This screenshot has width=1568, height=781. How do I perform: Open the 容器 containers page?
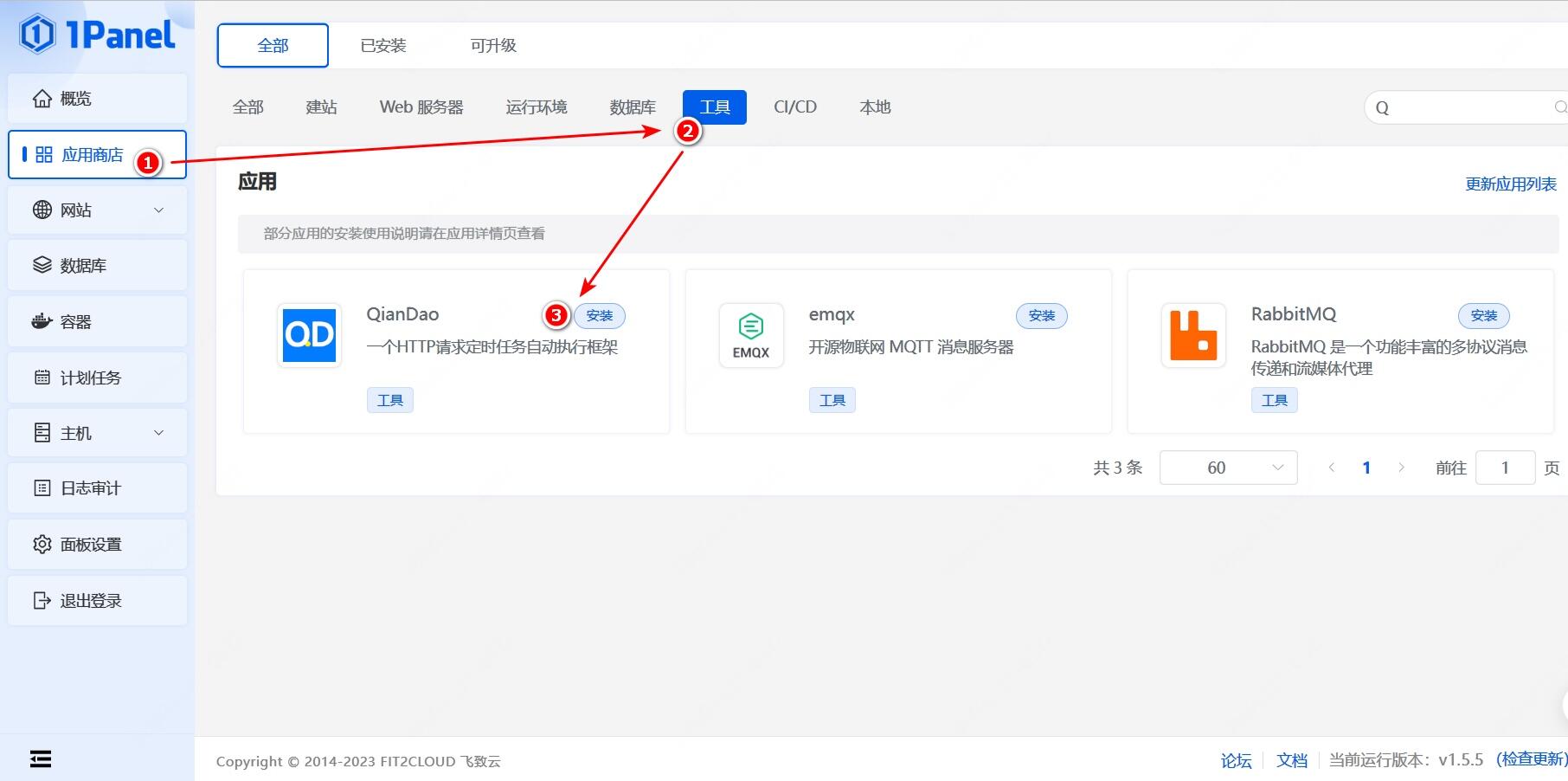[98, 322]
